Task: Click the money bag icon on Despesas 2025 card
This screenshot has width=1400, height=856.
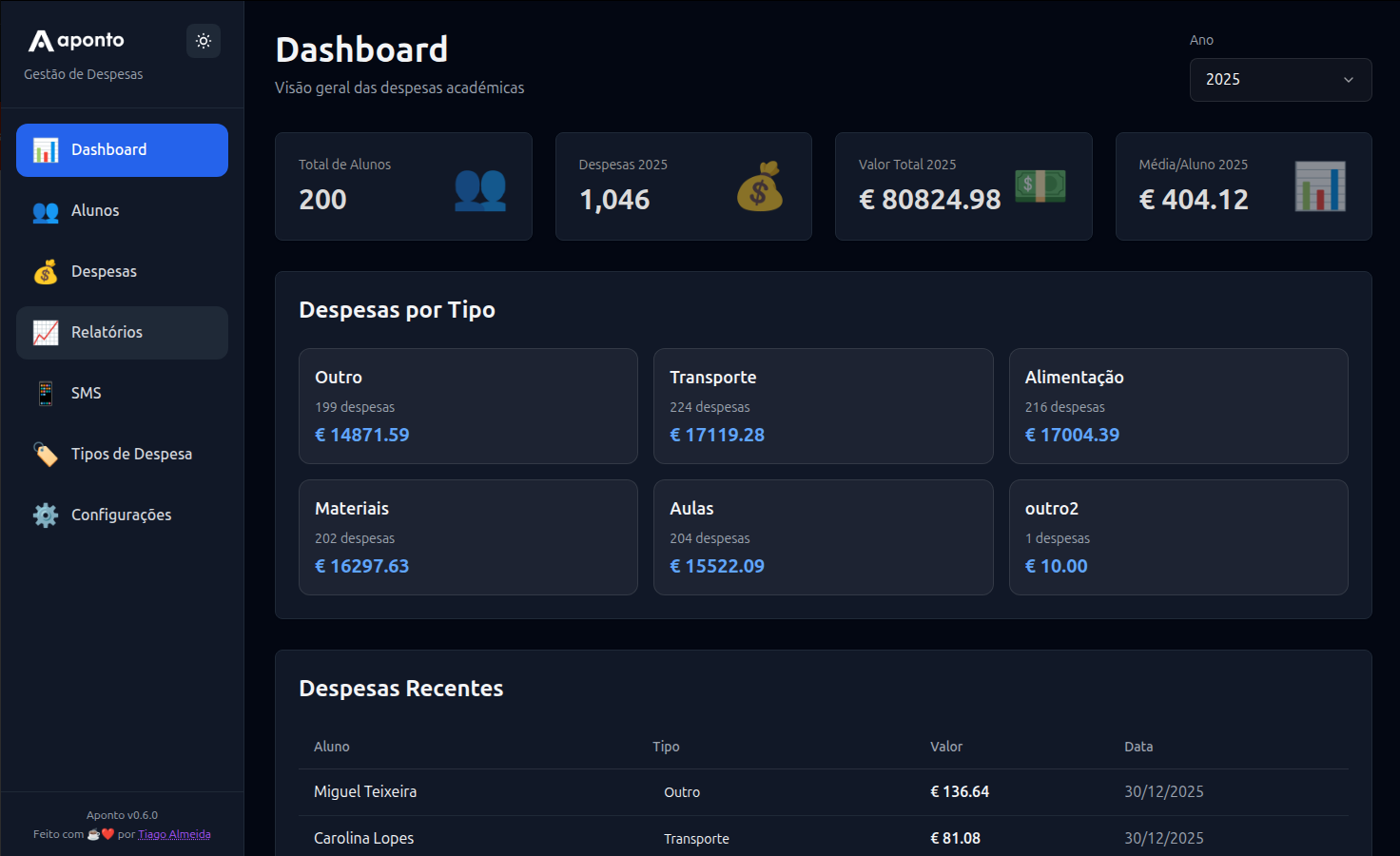Action: pyautogui.click(x=761, y=187)
